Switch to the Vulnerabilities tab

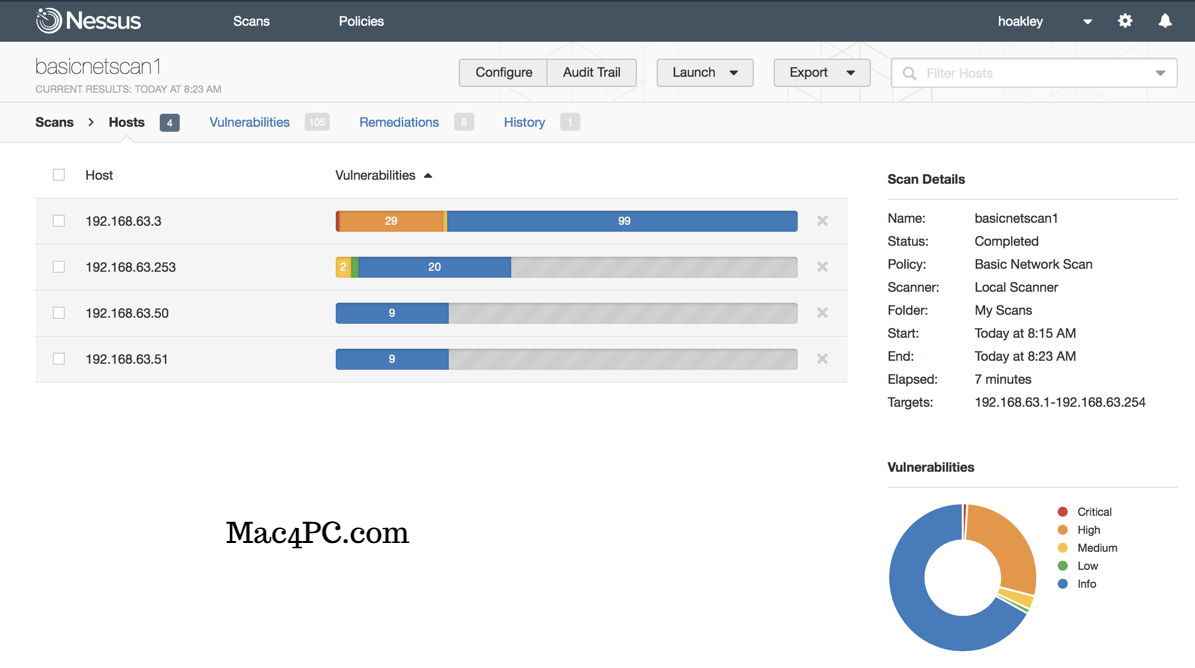click(249, 122)
